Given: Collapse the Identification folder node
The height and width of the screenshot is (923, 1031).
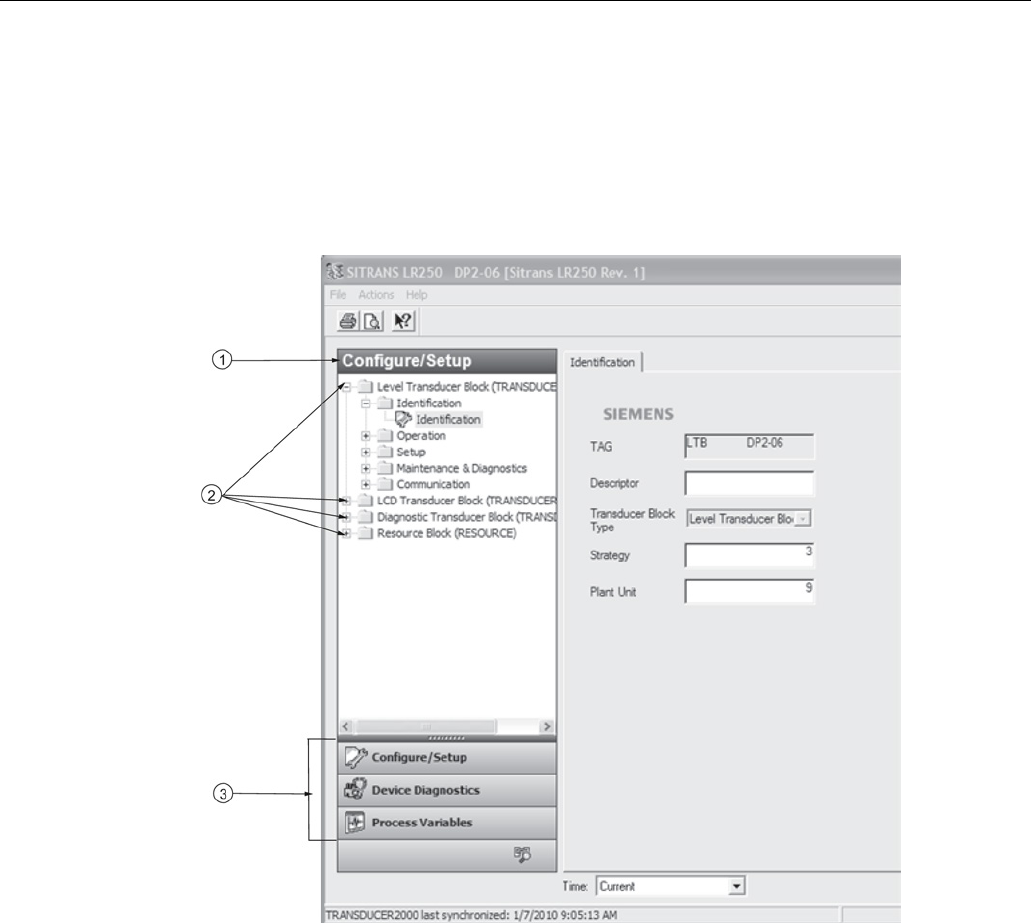Looking at the screenshot, I should [x=366, y=404].
